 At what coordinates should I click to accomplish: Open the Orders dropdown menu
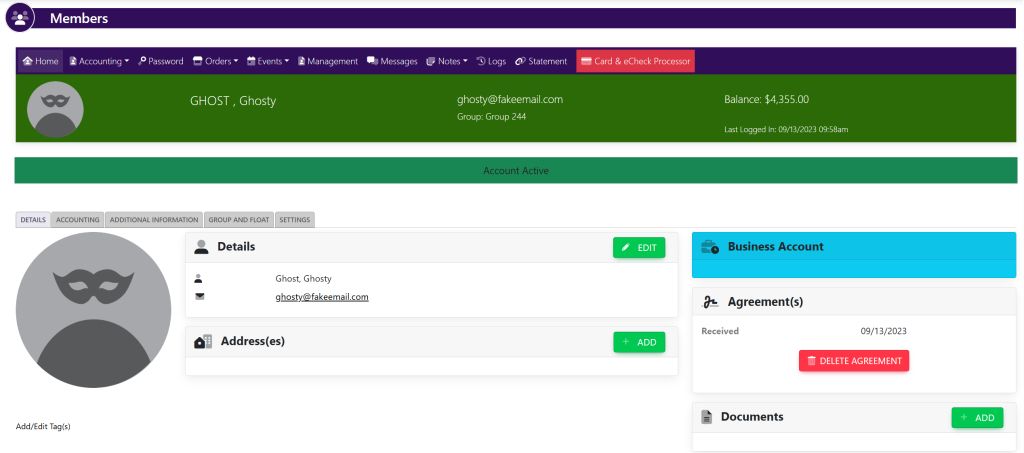(x=215, y=61)
